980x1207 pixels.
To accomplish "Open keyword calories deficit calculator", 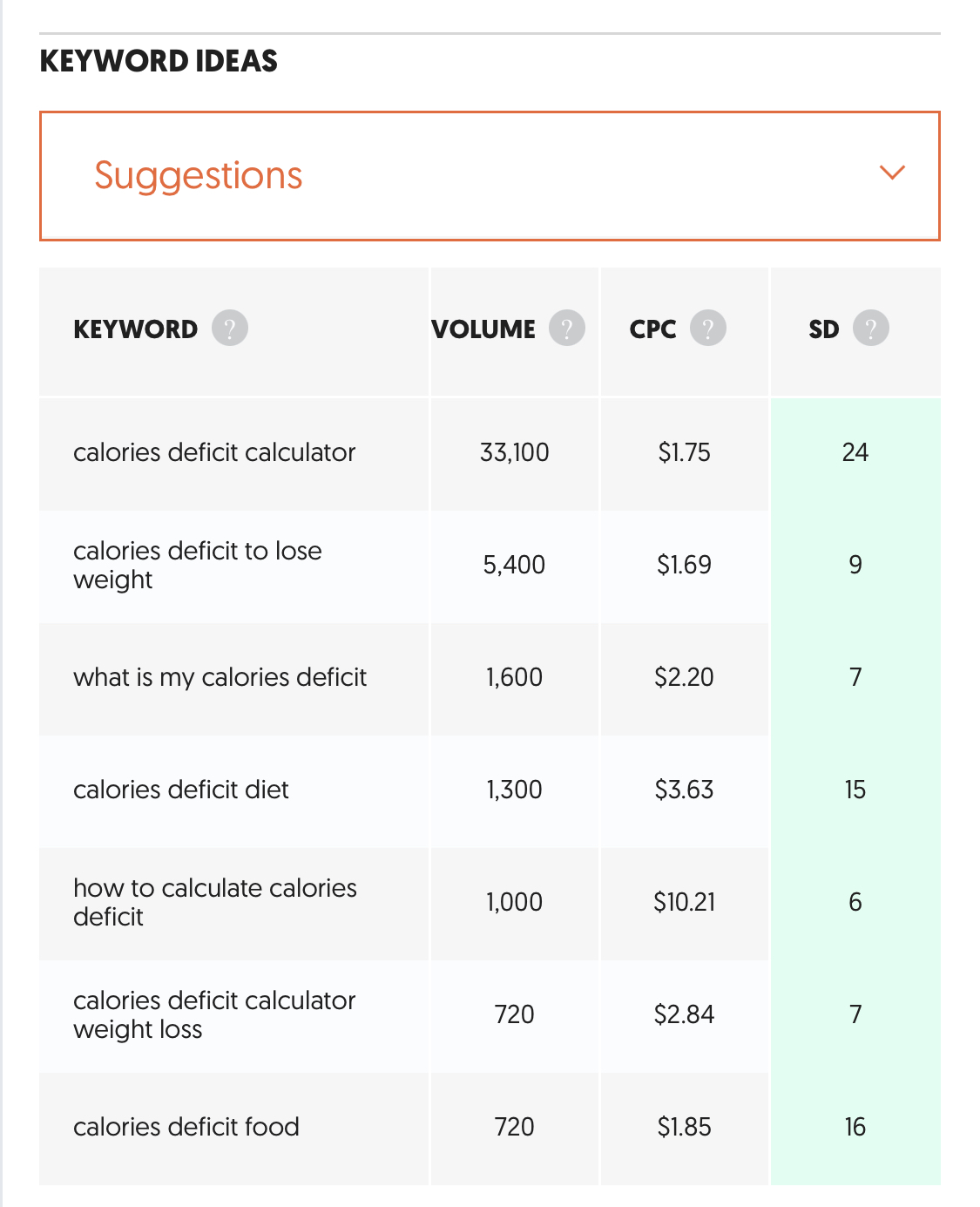I will point(214,452).
